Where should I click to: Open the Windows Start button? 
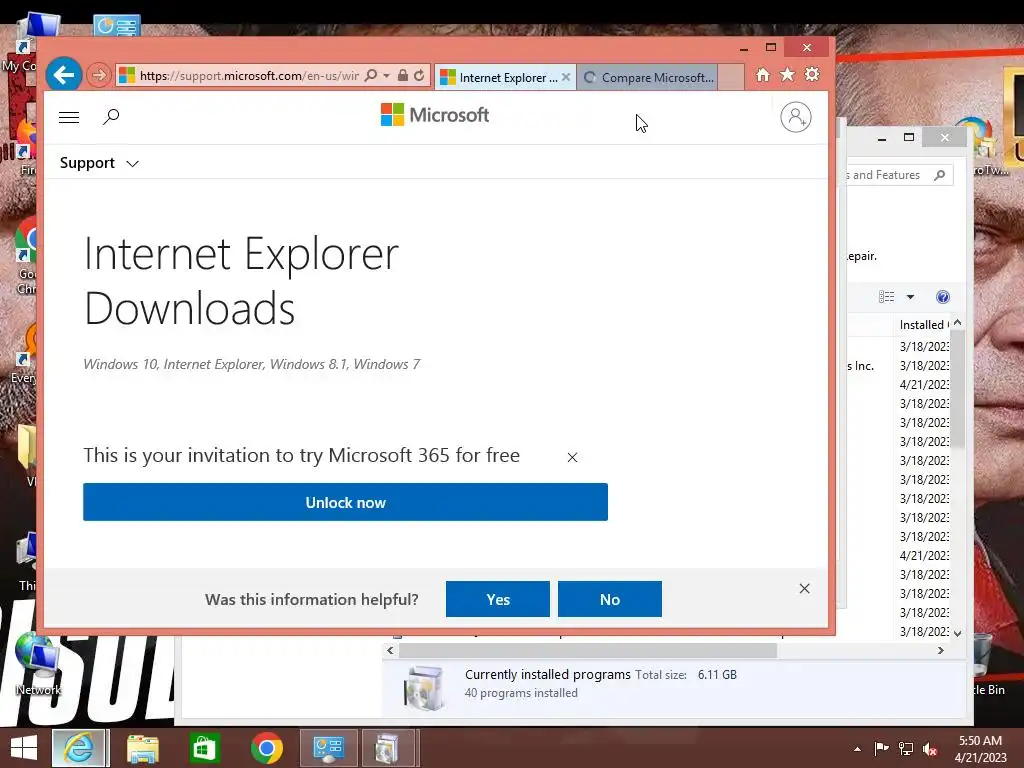[x=24, y=748]
